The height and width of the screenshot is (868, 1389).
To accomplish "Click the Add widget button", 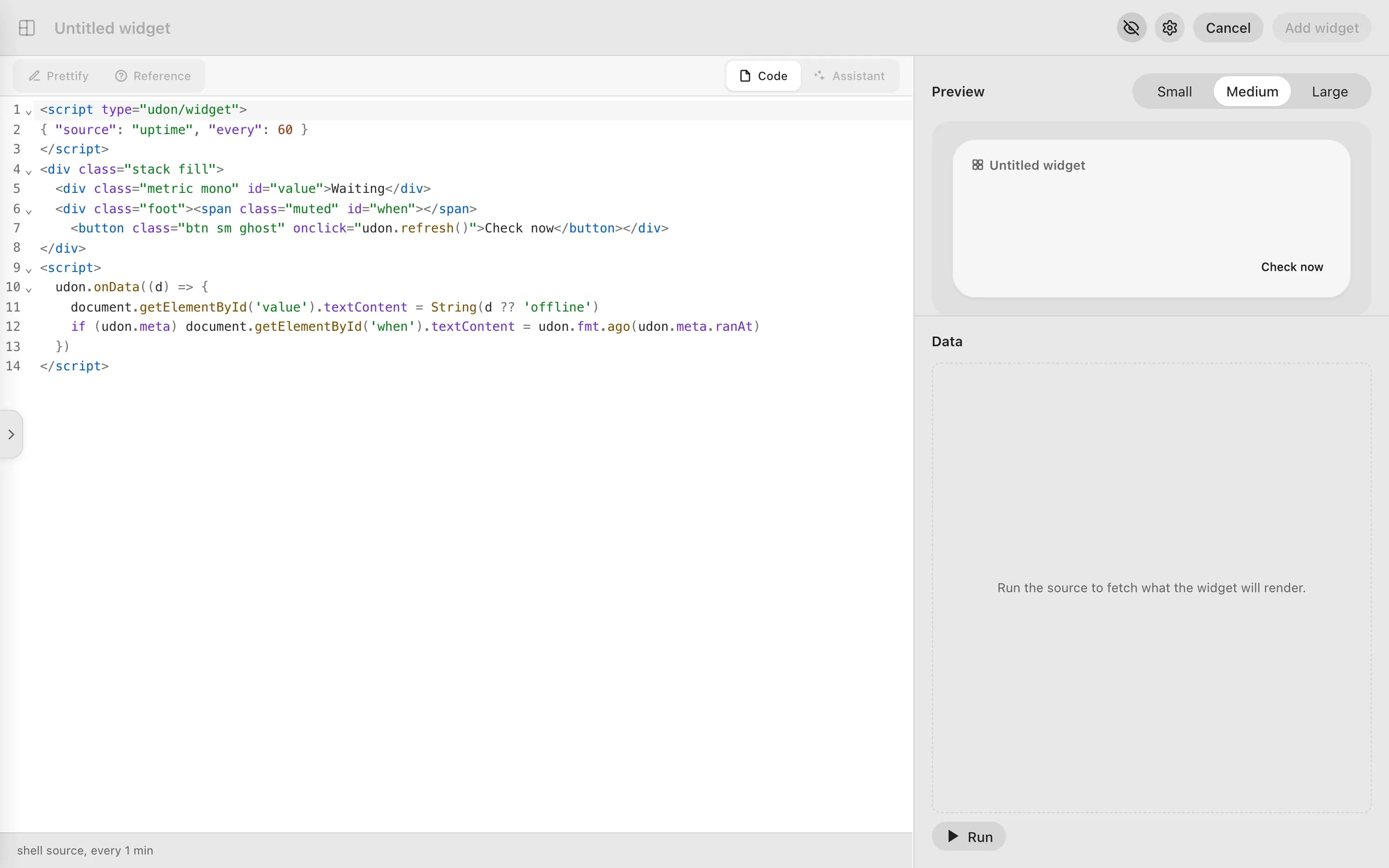I will point(1321,27).
